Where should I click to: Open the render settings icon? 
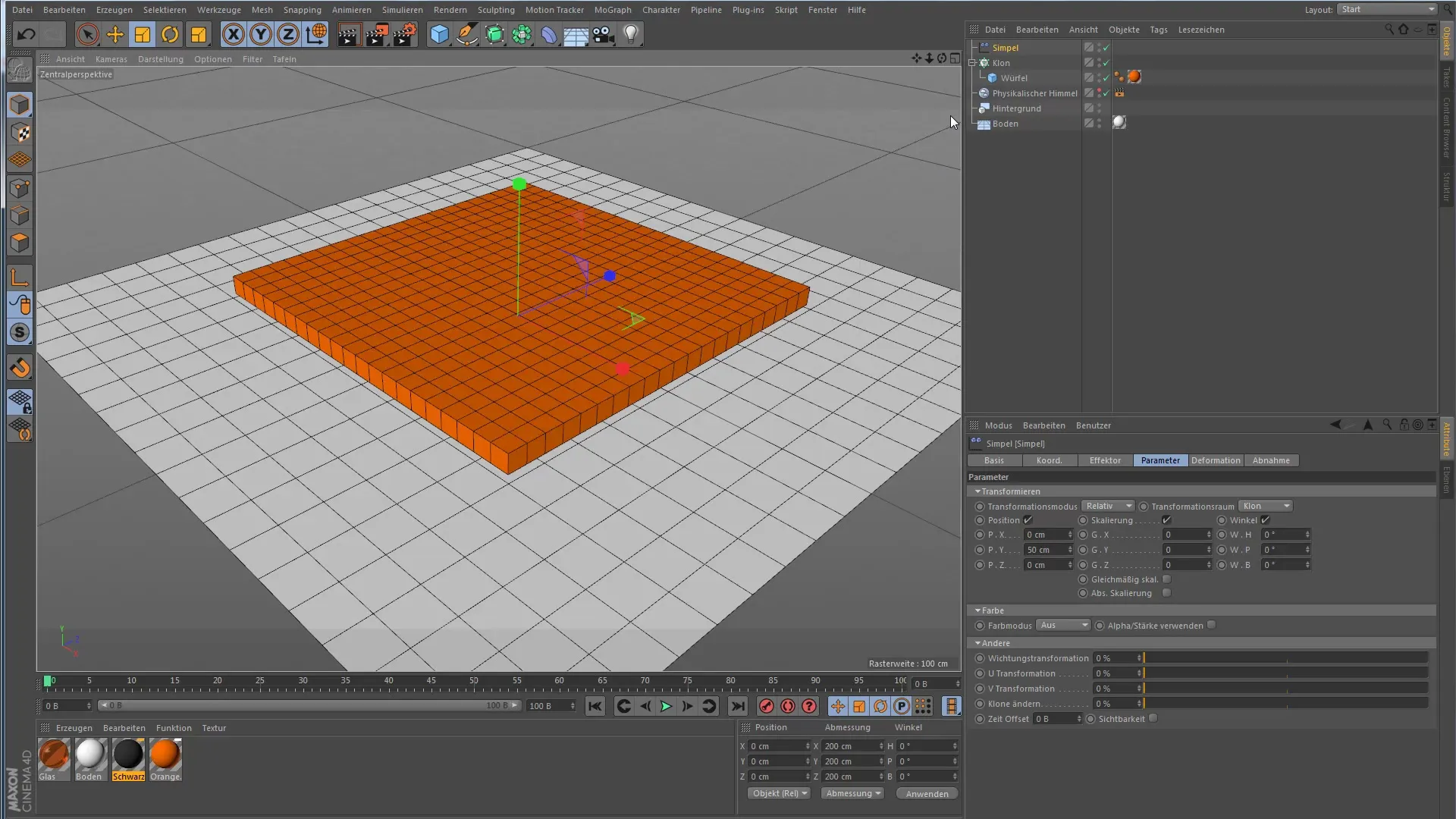pos(405,34)
